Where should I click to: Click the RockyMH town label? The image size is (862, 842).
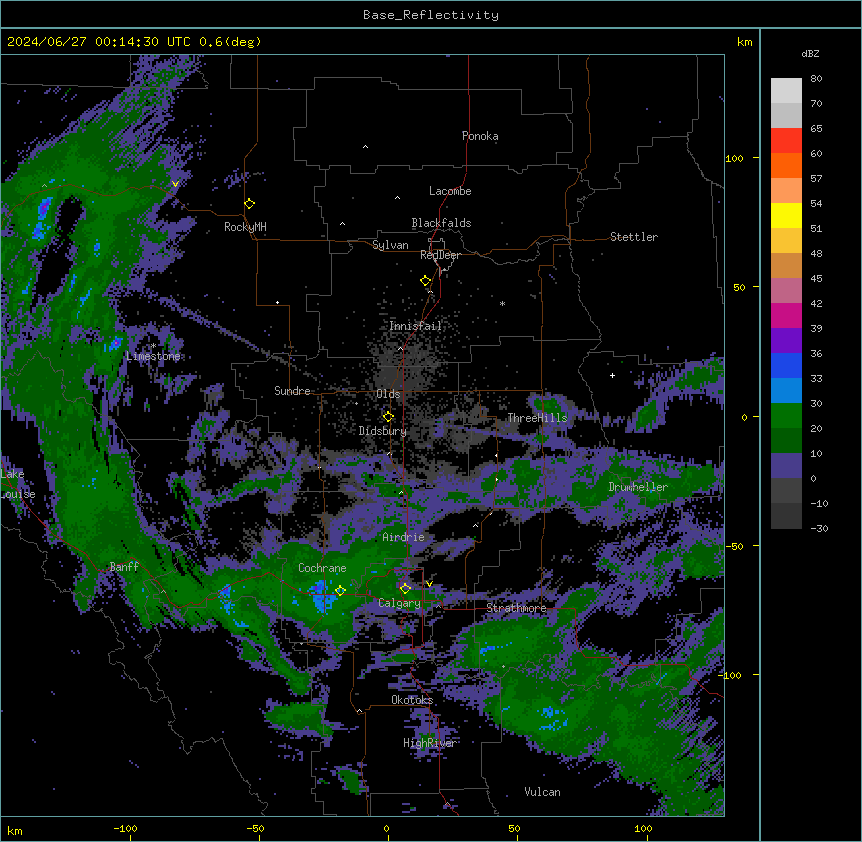click(x=245, y=226)
